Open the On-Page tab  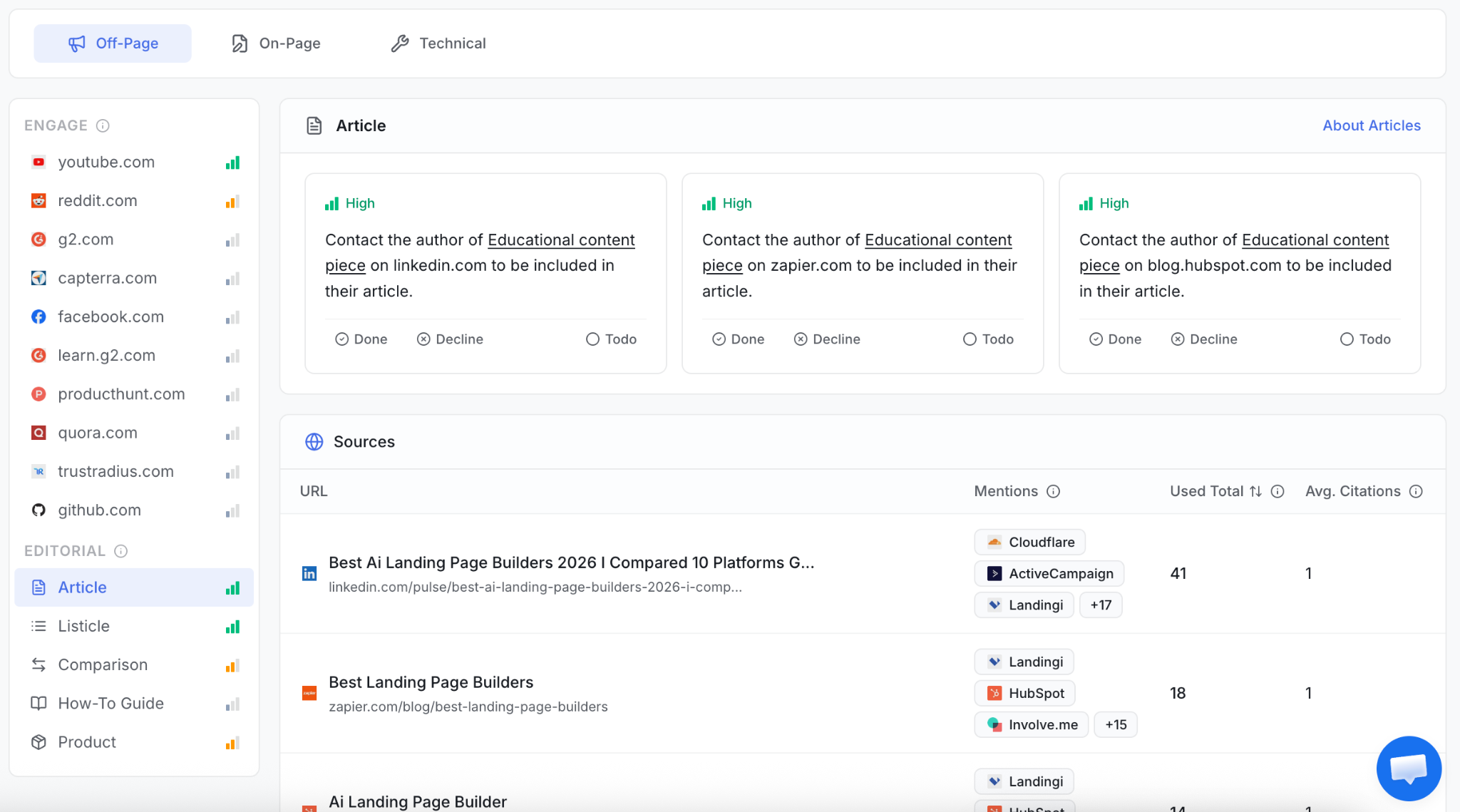pyautogui.click(x=276, y=43)
